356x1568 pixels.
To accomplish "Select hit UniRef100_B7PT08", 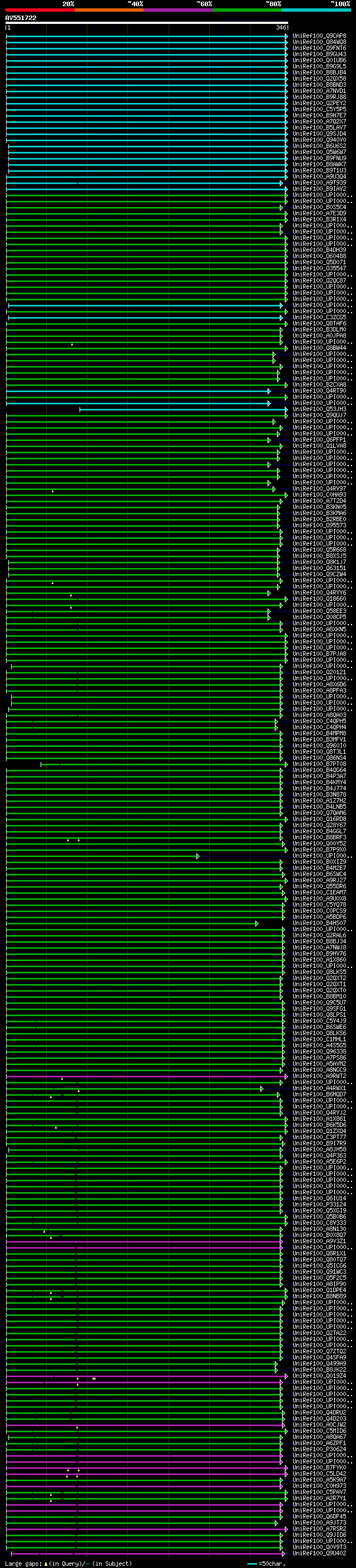I will [319, 764].
